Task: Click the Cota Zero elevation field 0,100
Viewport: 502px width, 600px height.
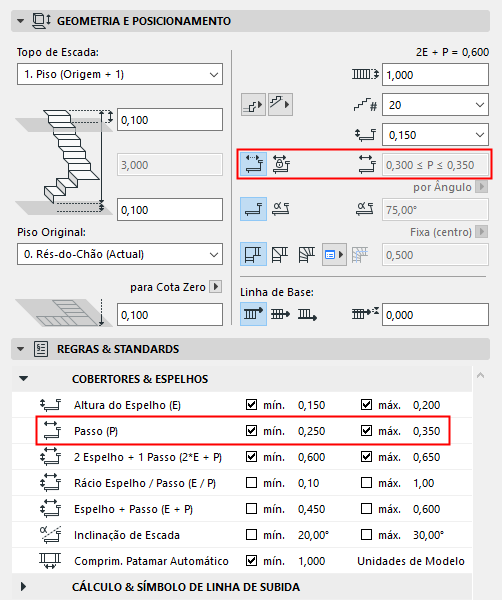Action: coord(170,315)
